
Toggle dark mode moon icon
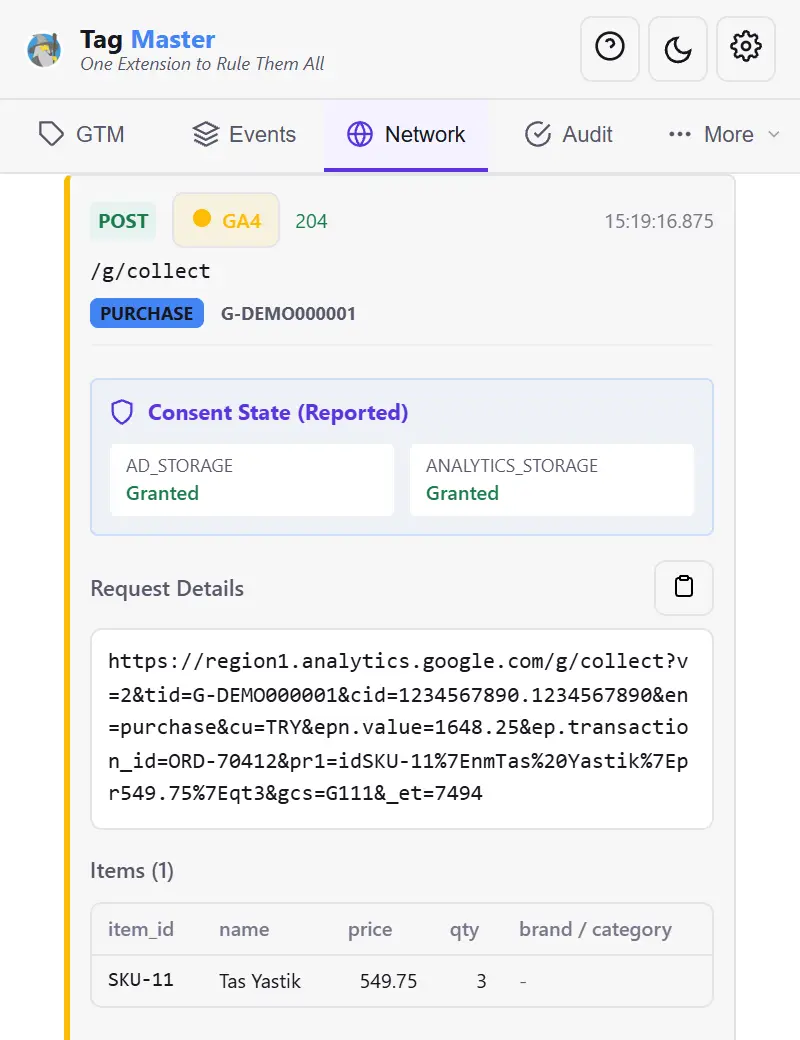pyautogui.click(x=677, y=49)
